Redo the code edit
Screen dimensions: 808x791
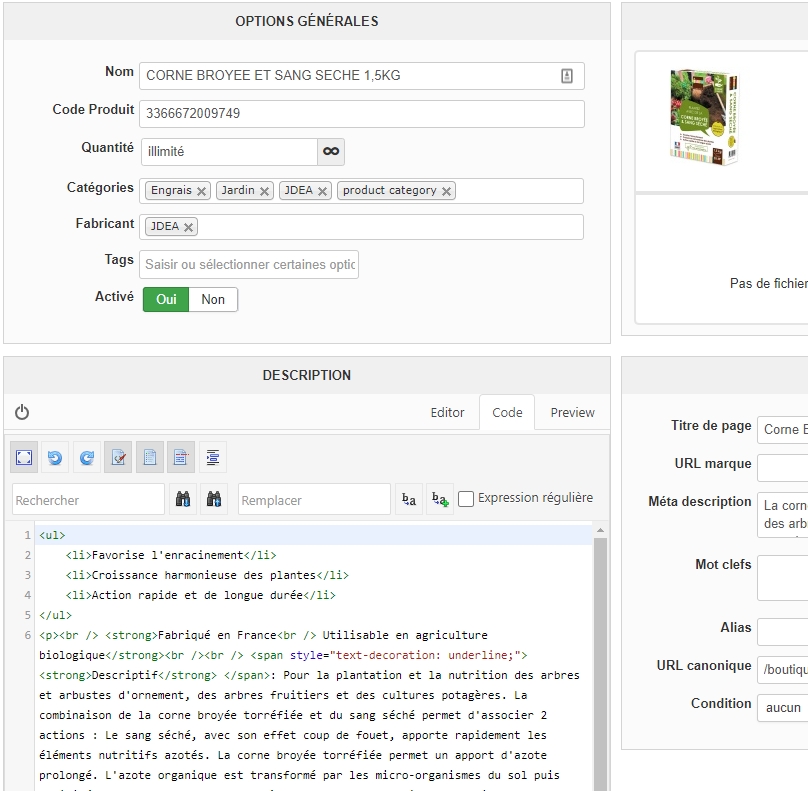pyautogui.click(x=87, y=457)
